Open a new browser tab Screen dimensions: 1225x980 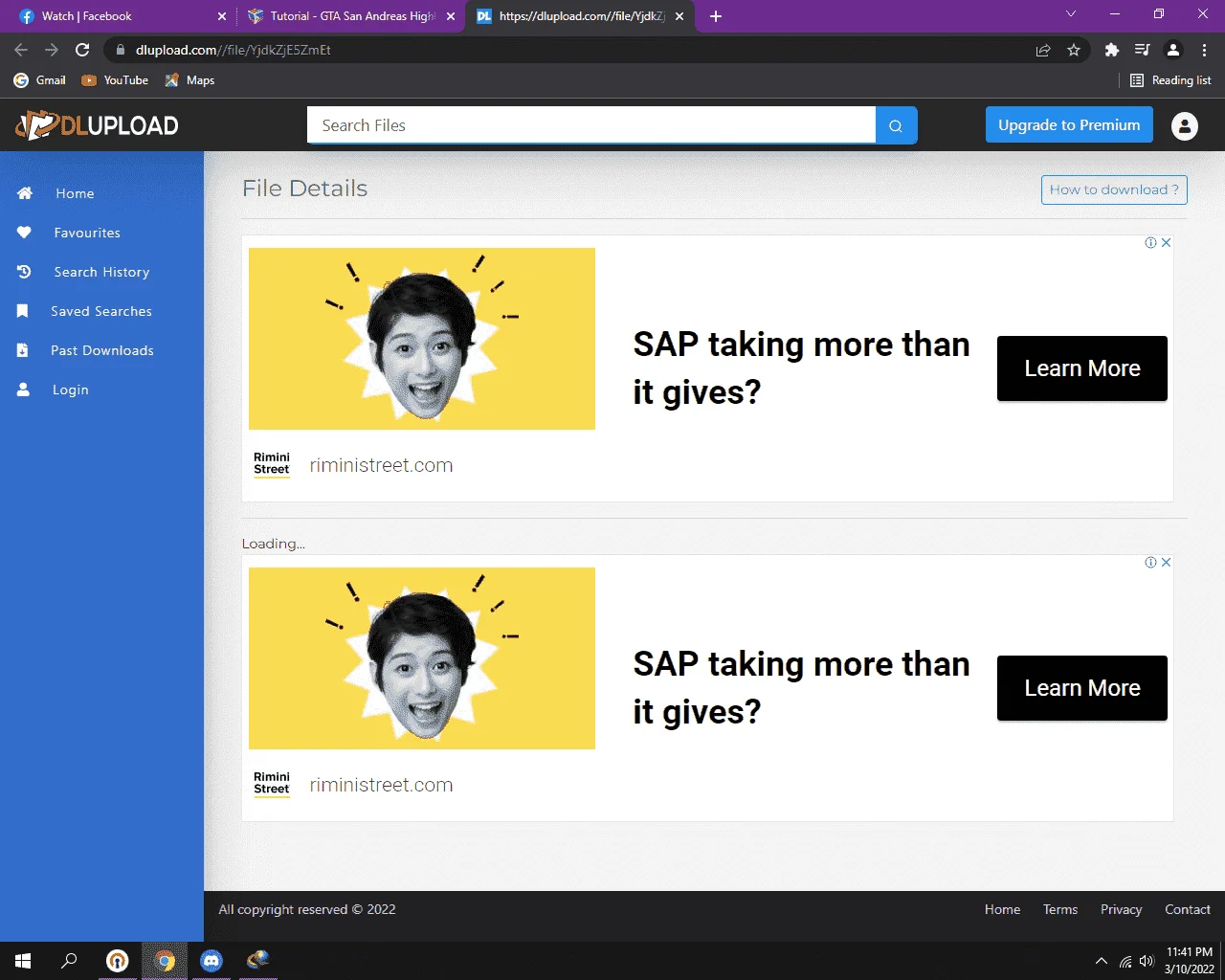(x=716, y=16)
